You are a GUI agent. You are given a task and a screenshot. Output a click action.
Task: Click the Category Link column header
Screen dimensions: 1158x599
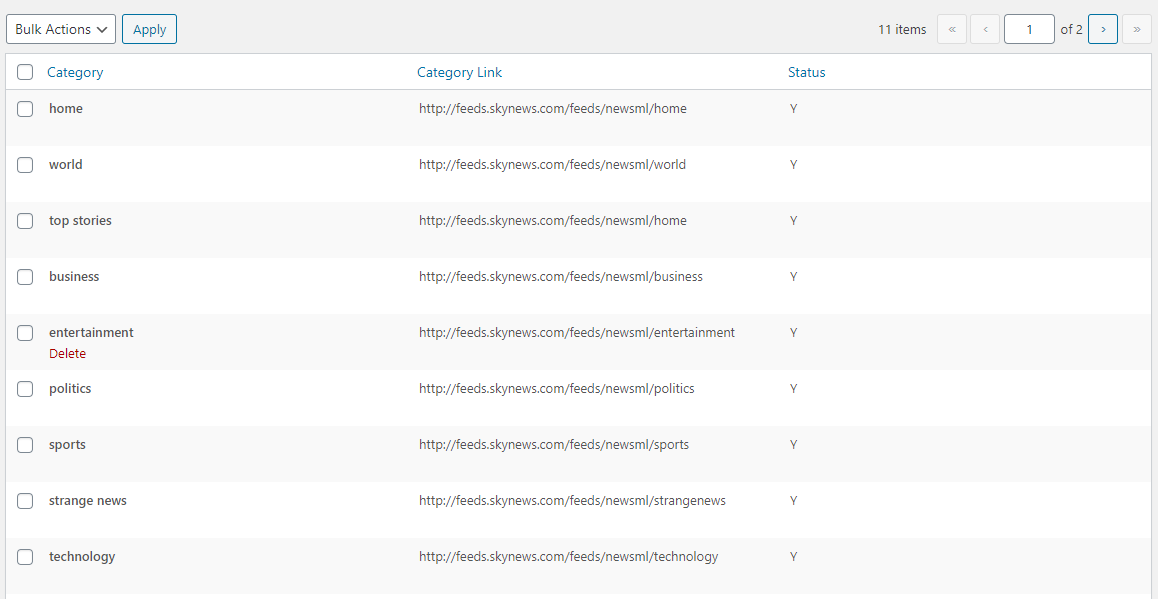tap(459, 71)
